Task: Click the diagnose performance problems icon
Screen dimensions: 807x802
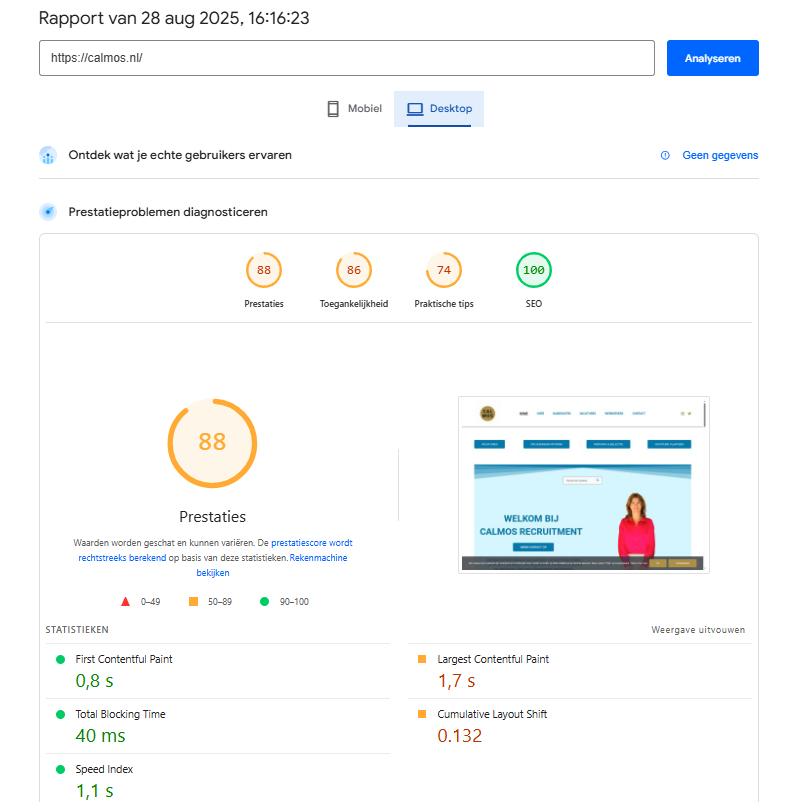Action: pyautogui.click(x=48, y=212)
